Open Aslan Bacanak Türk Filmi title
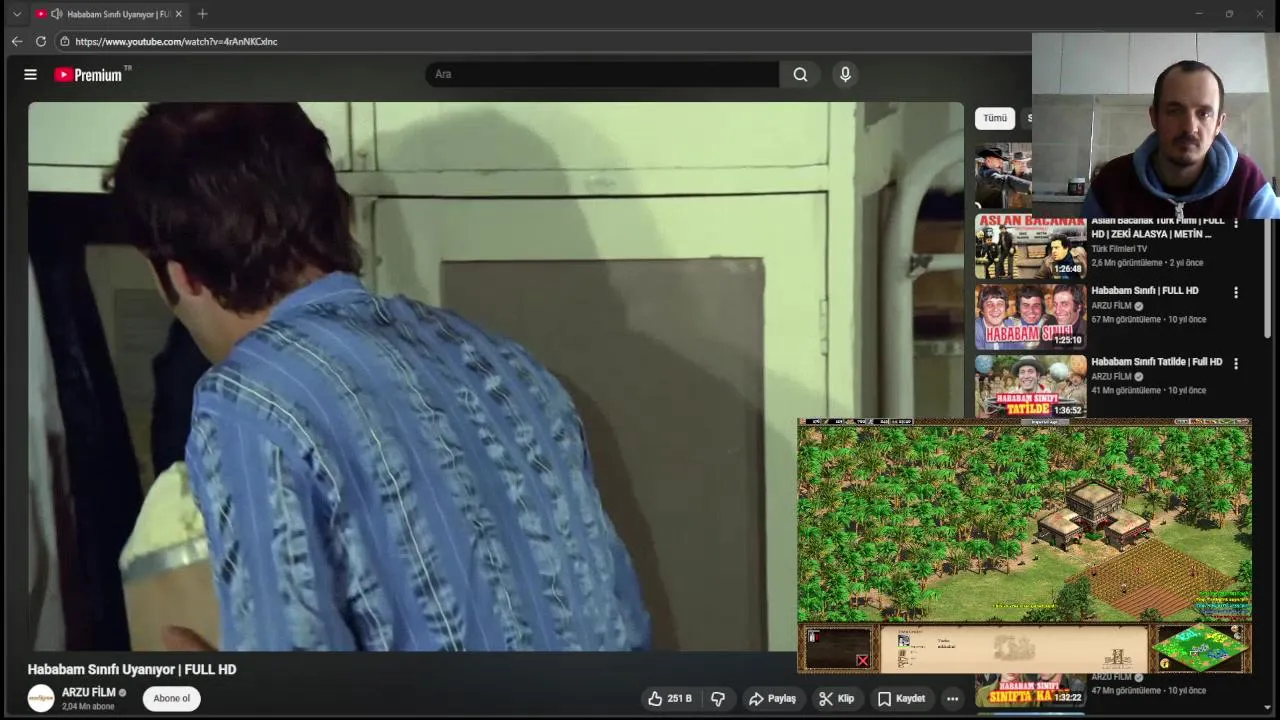The image size is (1280, 720). coord(1158,227)
